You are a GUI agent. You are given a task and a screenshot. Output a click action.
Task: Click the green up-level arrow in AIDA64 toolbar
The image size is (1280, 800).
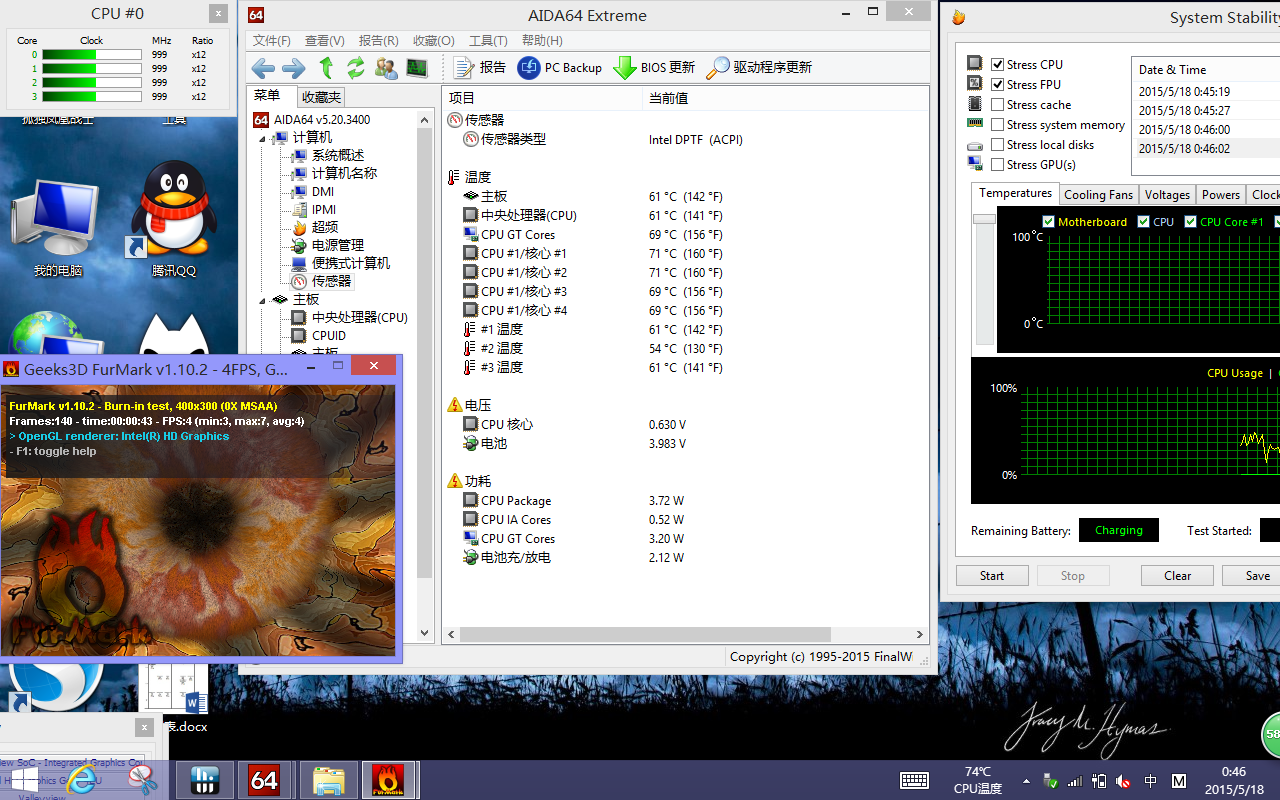click(326, 68)
